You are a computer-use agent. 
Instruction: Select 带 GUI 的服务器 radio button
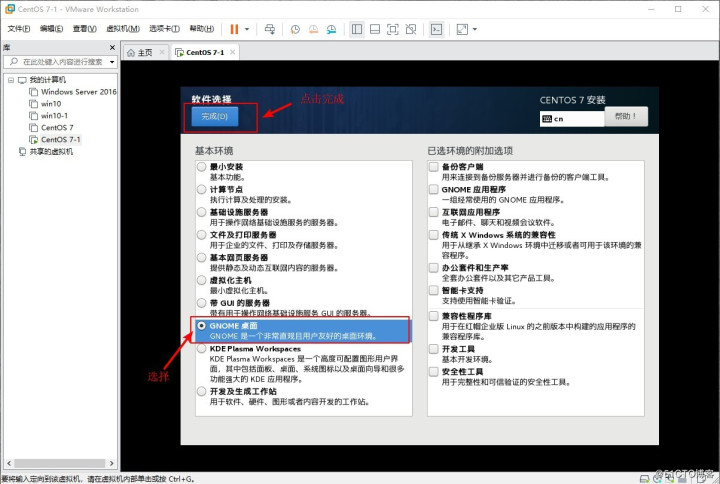coord(201,303)
